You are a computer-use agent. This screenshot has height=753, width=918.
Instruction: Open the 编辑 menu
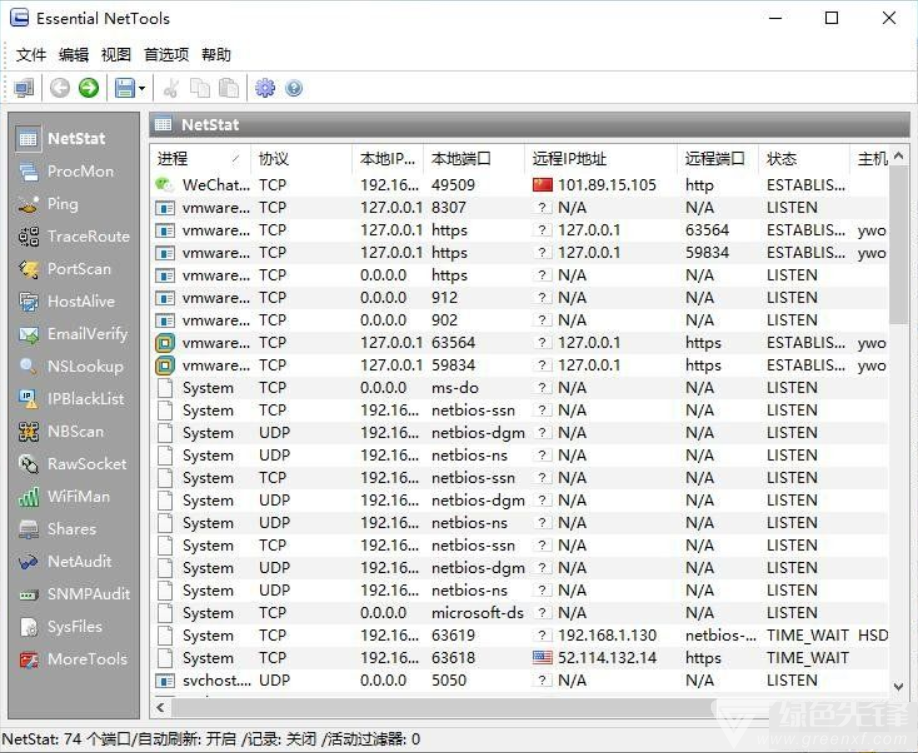pyautogui.click(x=74, y=55)
